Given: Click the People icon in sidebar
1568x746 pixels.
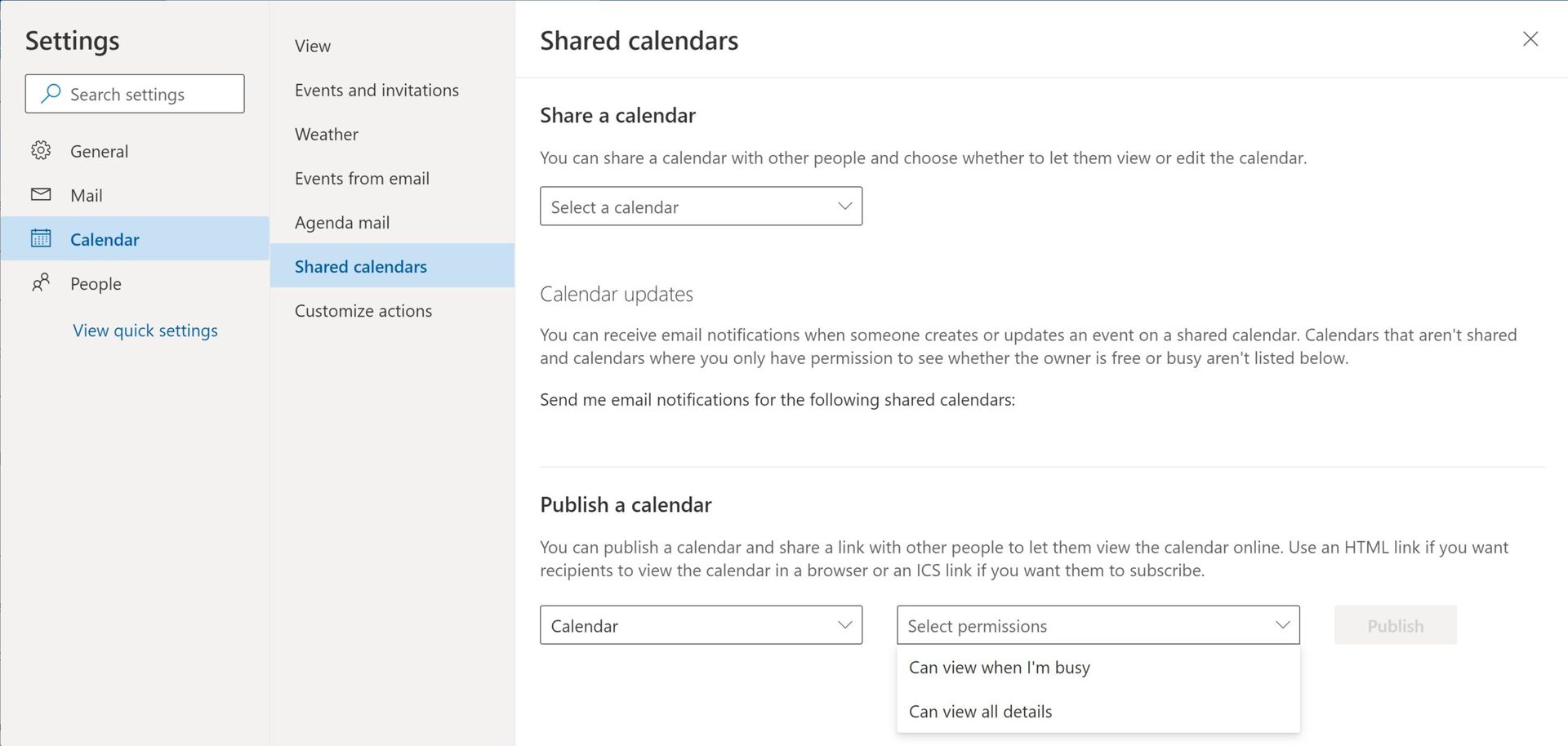Looking at the screenshot, I should click(x=41, y=283).
